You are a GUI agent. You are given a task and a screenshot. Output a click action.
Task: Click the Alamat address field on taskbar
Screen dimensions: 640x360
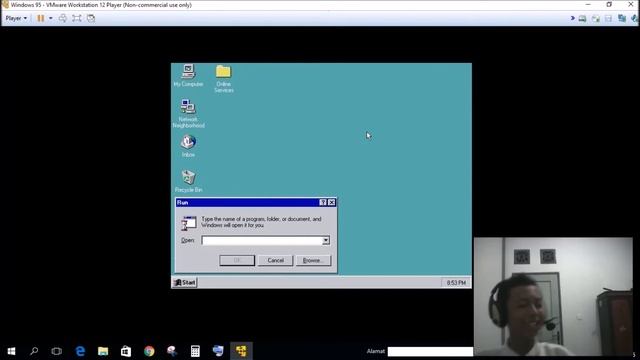[x=430, y=351]
